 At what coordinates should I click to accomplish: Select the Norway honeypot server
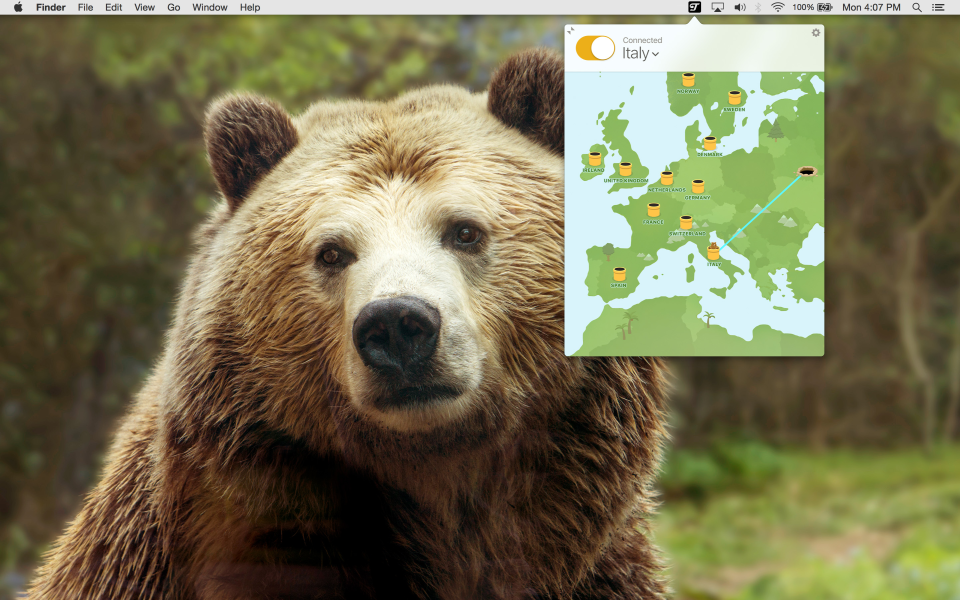tap(686, 81)
